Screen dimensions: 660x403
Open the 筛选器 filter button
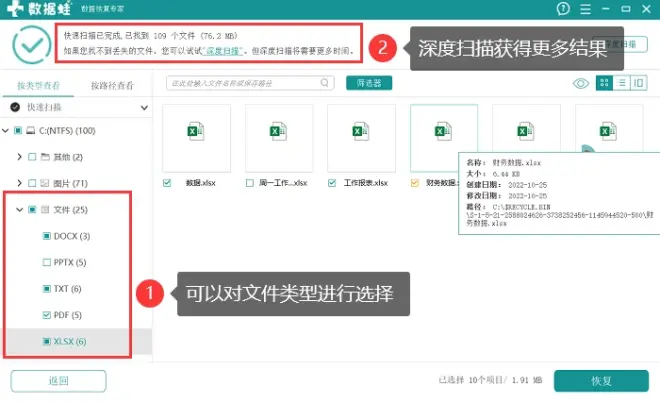tap(369, 83)
